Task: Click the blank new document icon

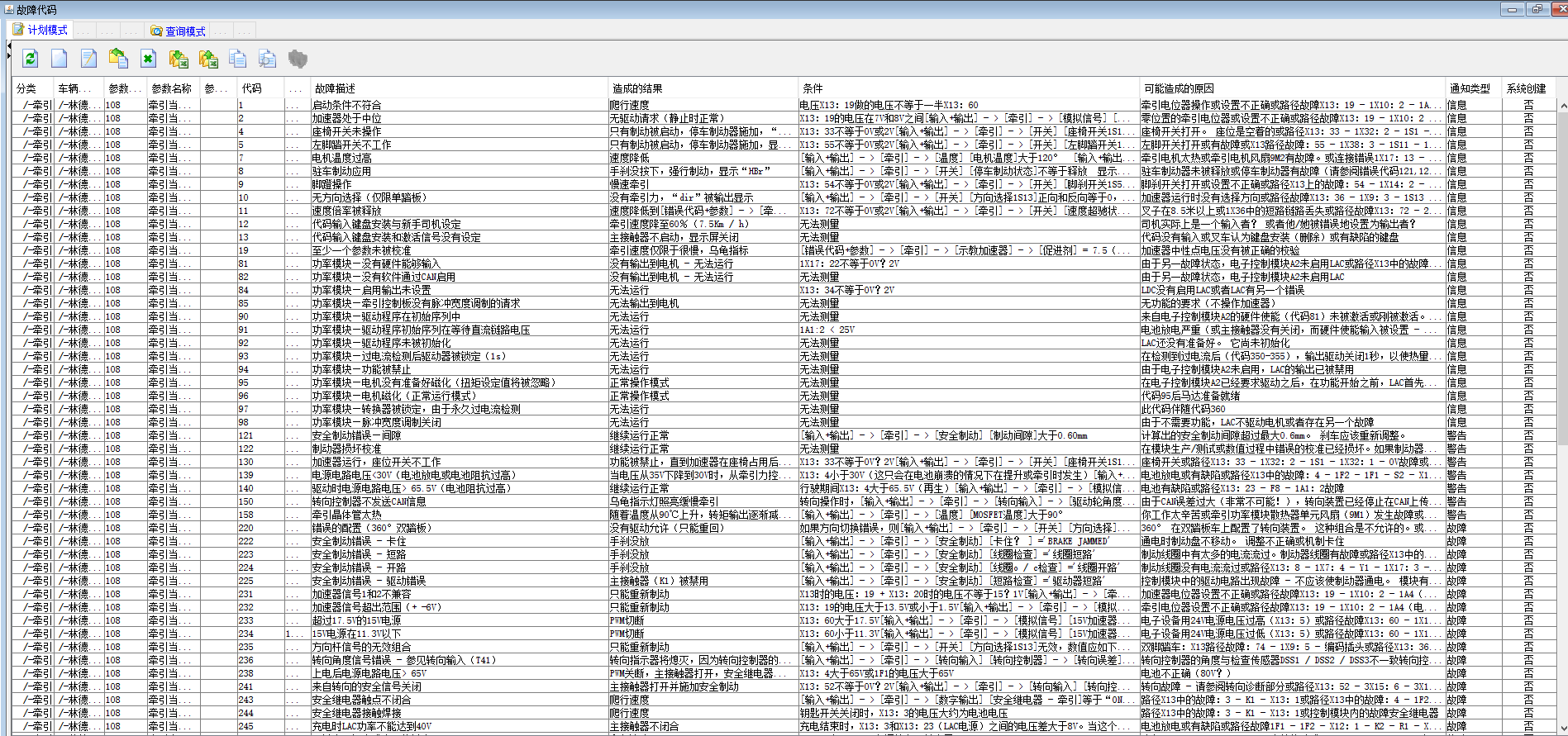Action: click(x=60, y=59)
